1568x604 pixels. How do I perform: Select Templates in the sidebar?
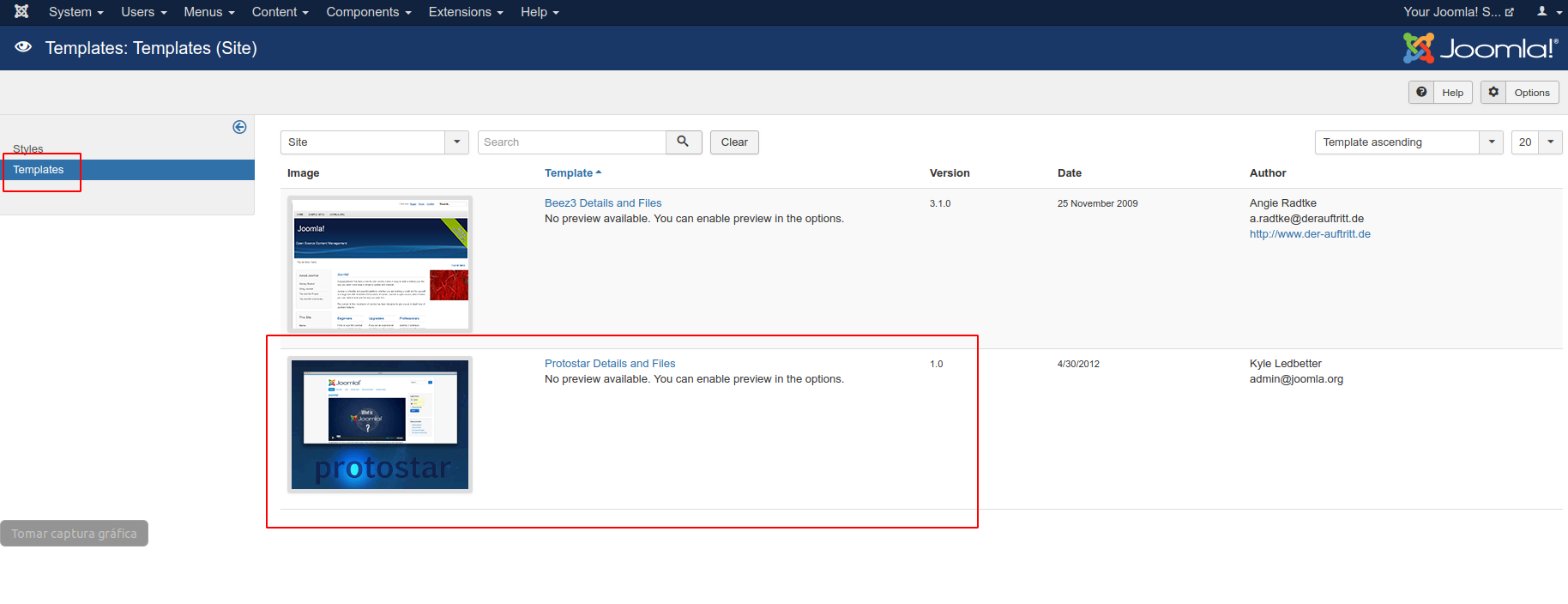click(x=127, y=170)
